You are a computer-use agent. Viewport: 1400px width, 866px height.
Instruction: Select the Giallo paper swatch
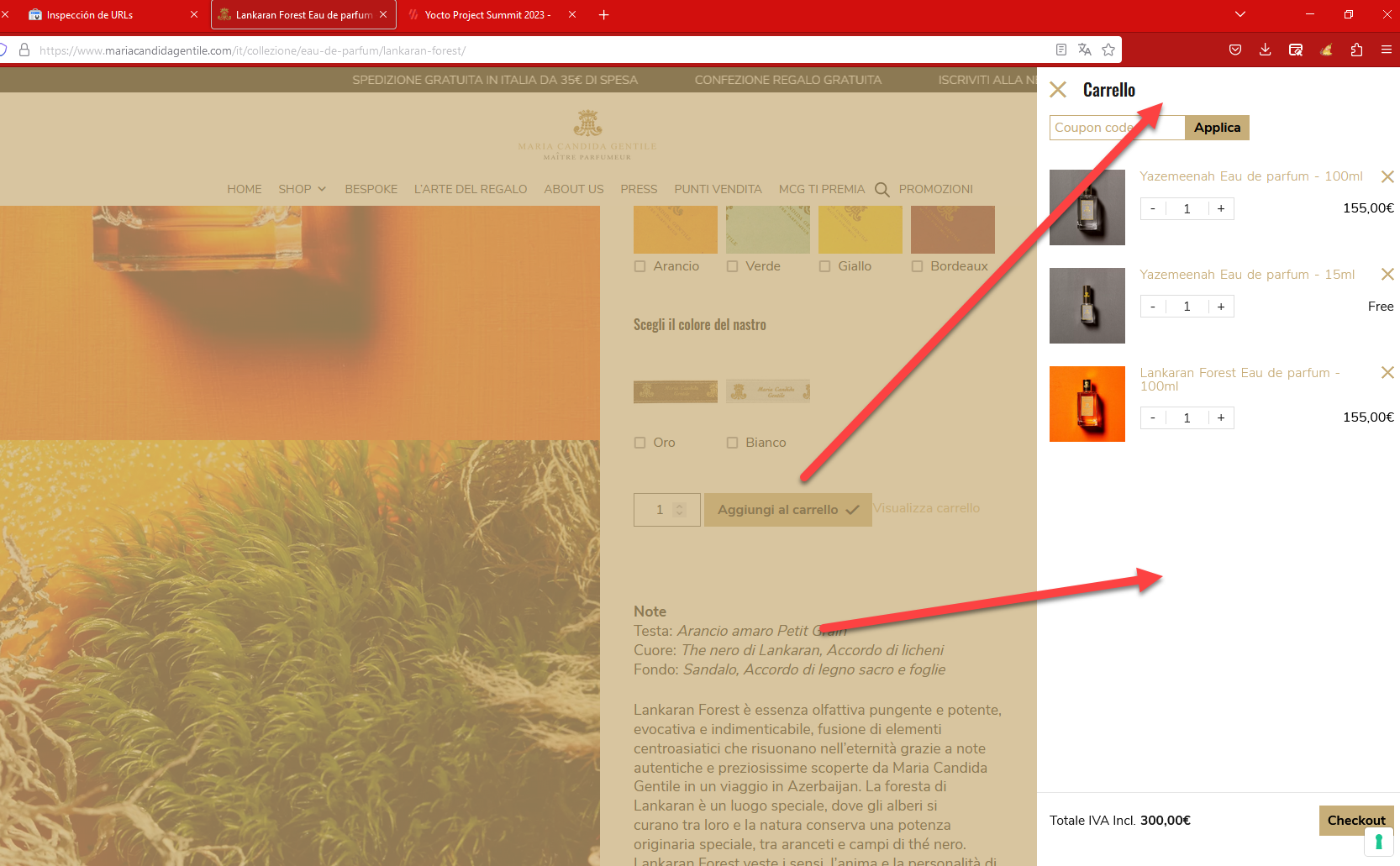pyautogui.click(x=861, y=229)
